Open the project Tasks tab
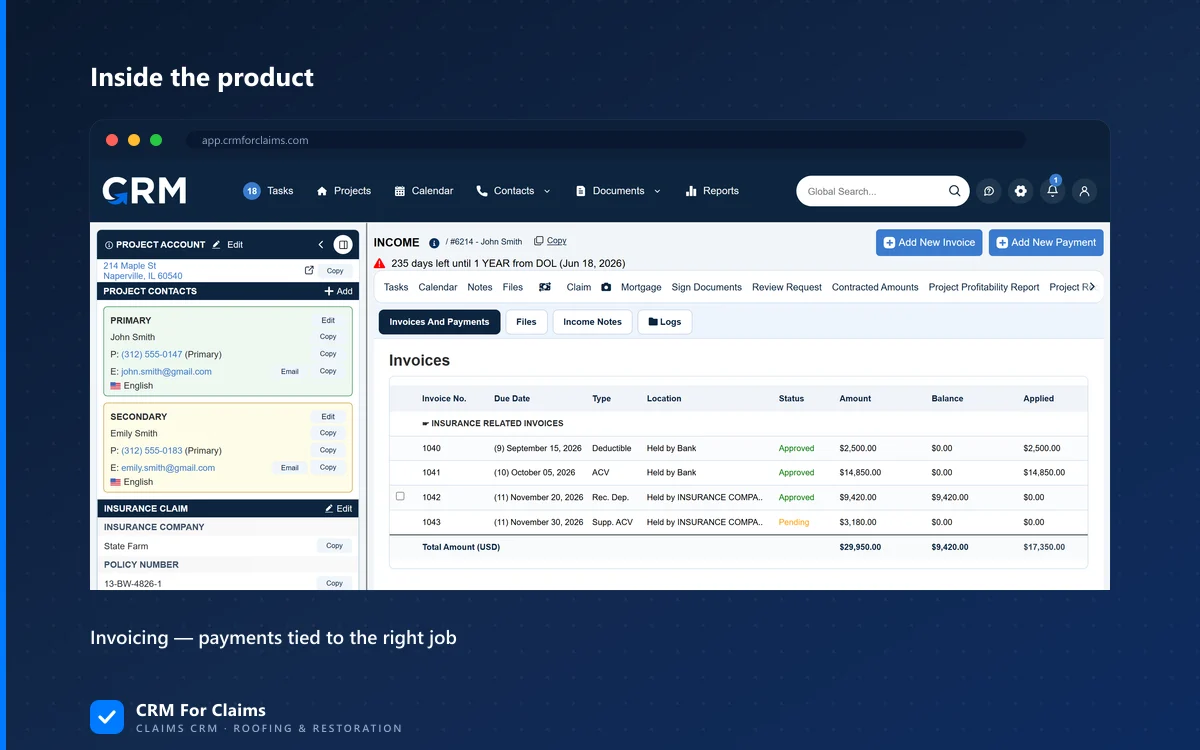1200x750 pixels. coord(396,287)
